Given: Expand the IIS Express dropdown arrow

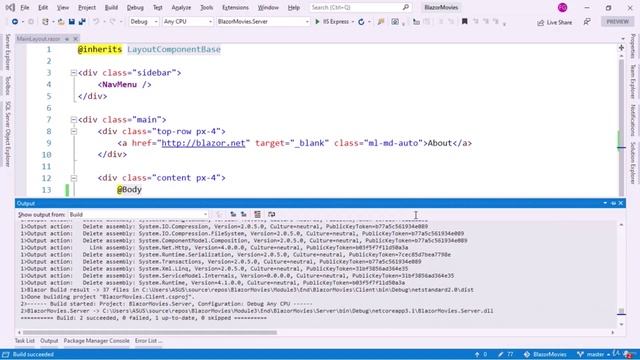Looking at the screenshot, I should pyautogui.click(x=353, y=22).
